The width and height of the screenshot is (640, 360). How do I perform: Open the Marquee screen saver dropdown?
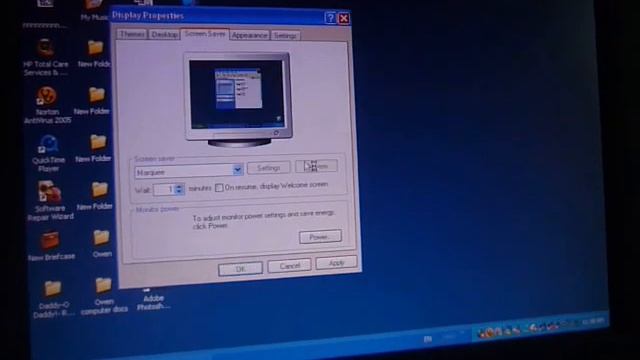237,170
